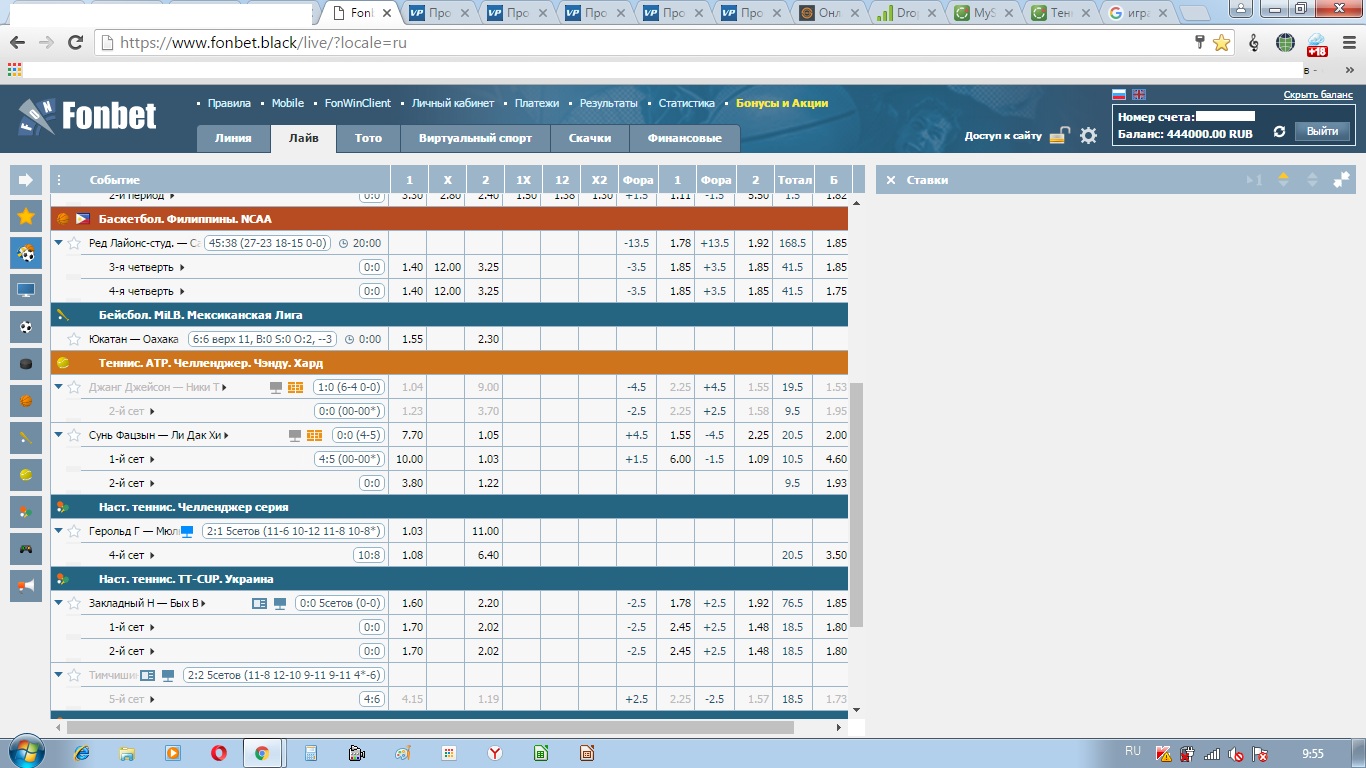Click the arrow icon atop the left sidebar
This screenshot has height=768, width=1366.
tap(26, 180)
